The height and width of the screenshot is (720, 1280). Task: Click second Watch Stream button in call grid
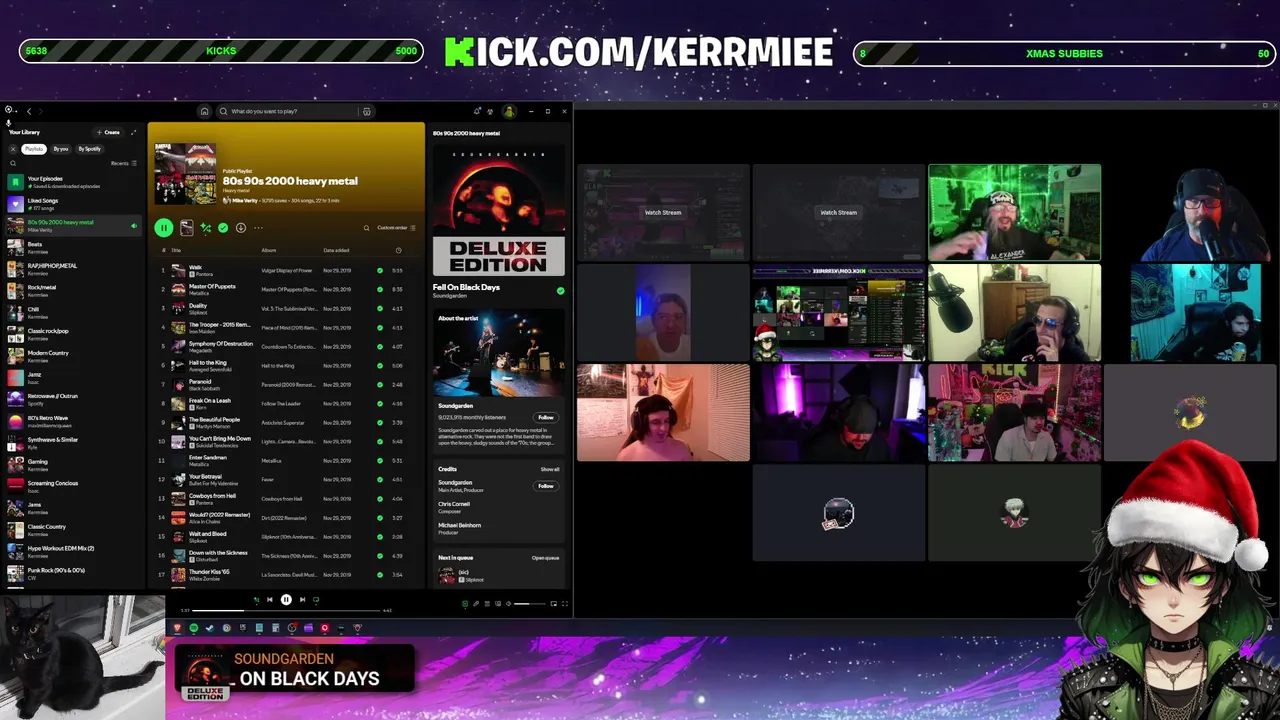pyautogui.click(x=838, y=212)
